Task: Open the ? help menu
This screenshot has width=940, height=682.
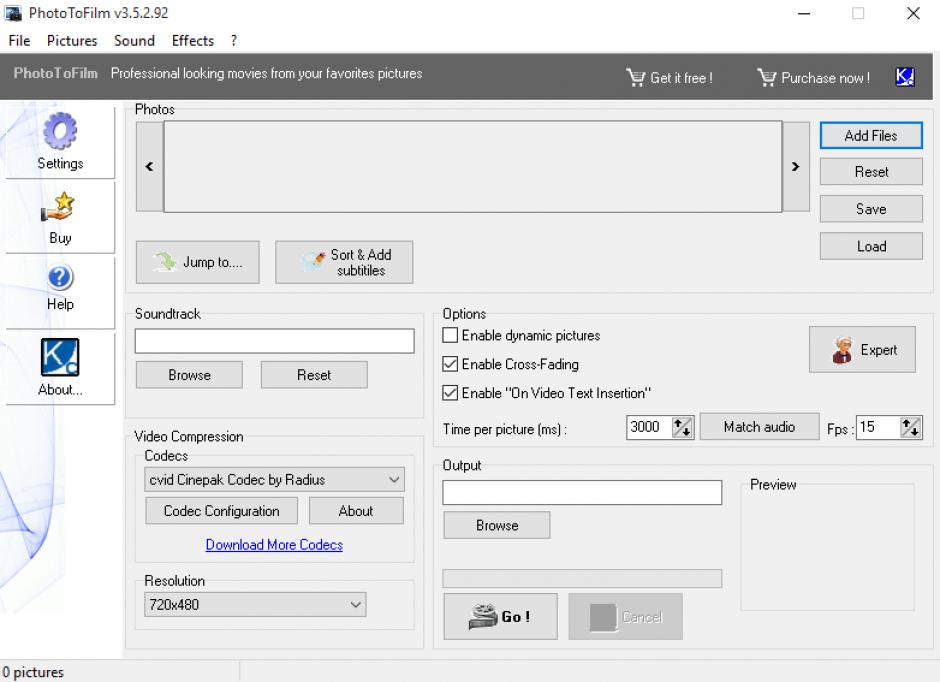Action: tap(234, 41)
